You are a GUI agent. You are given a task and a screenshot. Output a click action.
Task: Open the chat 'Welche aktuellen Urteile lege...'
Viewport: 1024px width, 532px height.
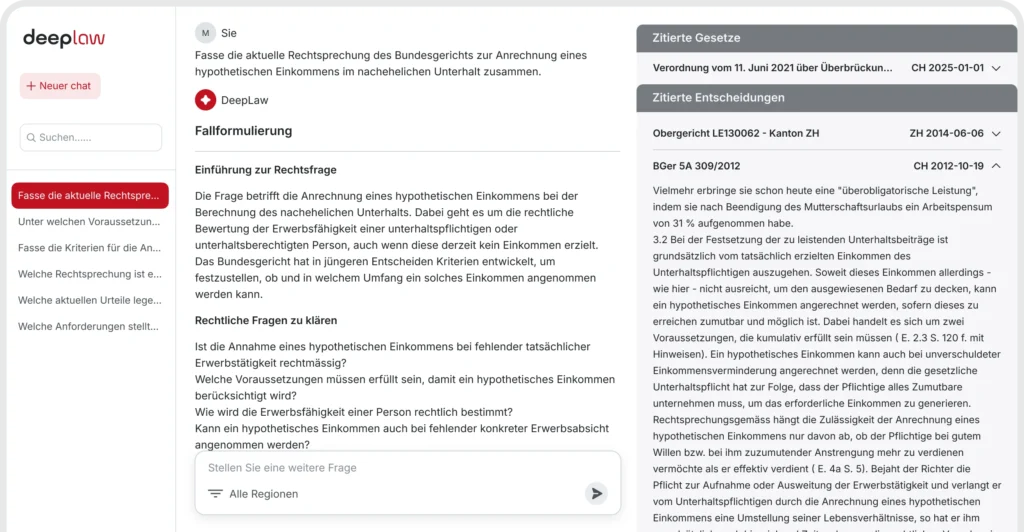[90, 300]
